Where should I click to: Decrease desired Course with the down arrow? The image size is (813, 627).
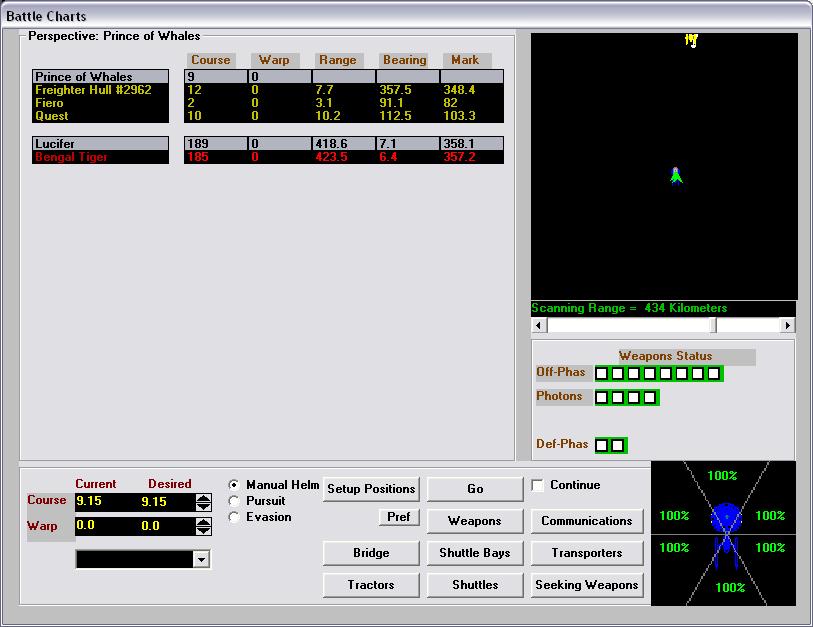pyautogui.click(x=204, y=506)
